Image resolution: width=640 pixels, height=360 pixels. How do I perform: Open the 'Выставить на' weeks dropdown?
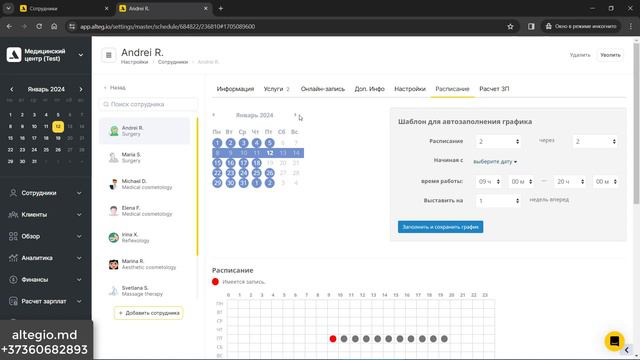point(498,201)
